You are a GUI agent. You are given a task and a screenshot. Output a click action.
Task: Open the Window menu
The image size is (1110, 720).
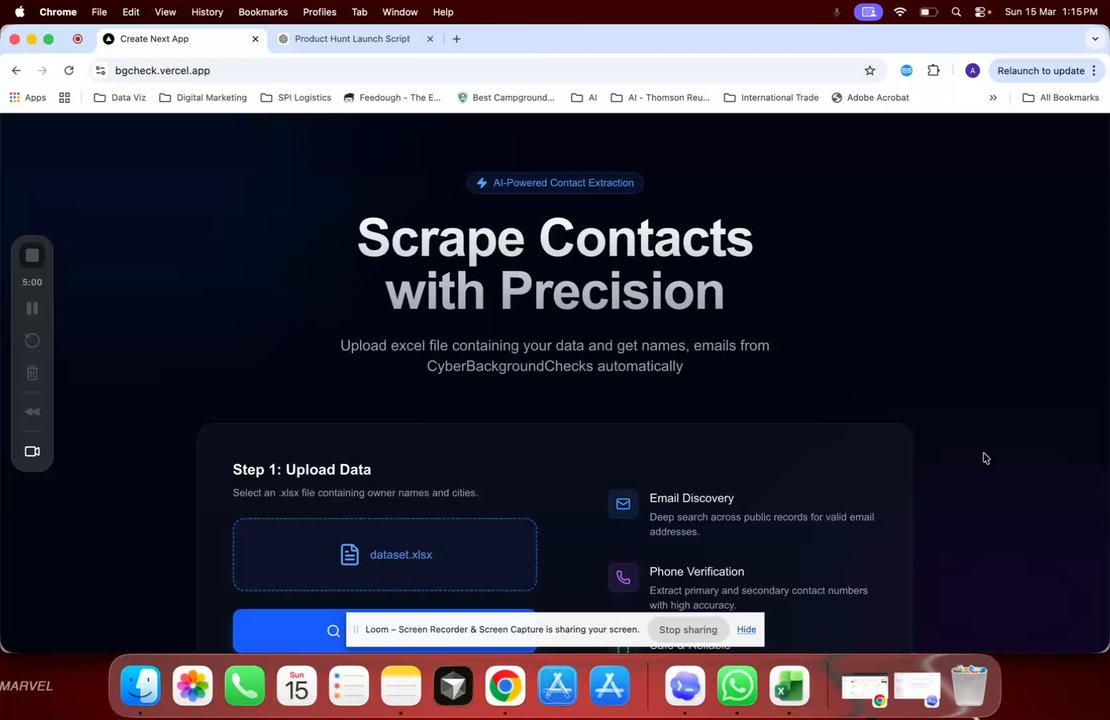tap(400, 12)
